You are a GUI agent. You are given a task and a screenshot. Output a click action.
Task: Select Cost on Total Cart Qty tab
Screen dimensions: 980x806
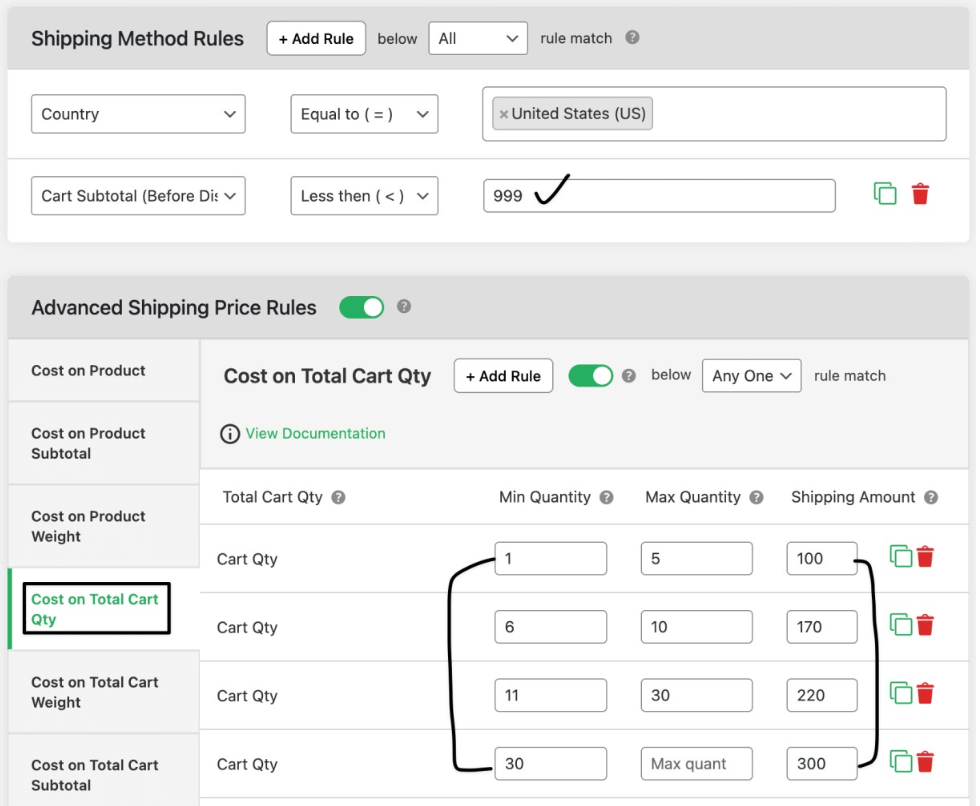point(104,609)
